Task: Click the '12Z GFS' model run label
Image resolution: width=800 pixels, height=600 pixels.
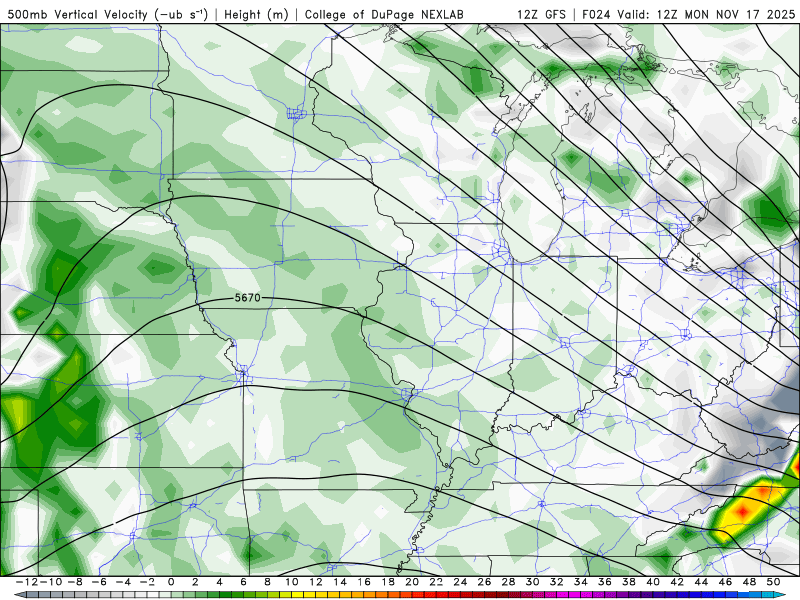Action: point(541,14)
